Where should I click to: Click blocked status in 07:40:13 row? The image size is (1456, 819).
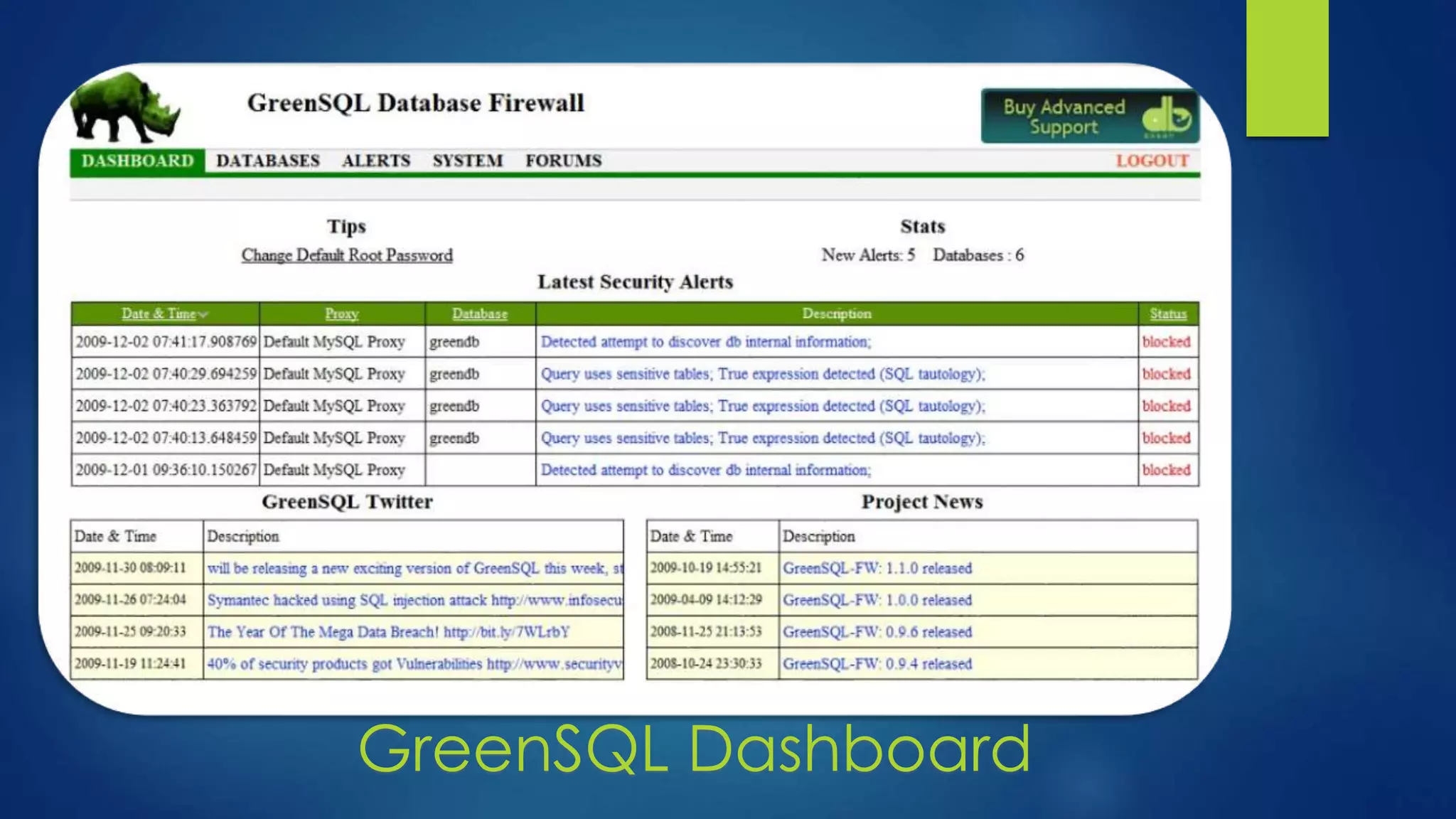click(1167, 438)
